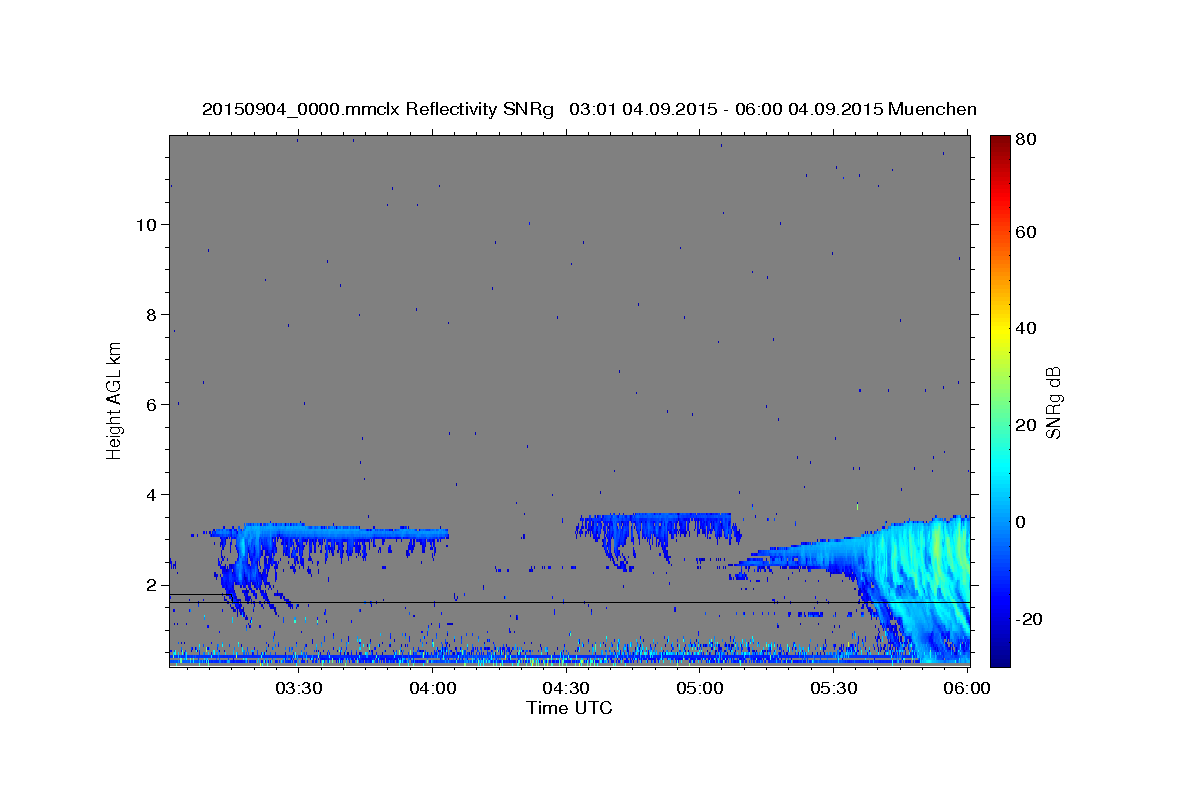Click the 03:30 time tick label
Image resolution: width=1200 pixels, height=800 pixels.
coord(299,689)
